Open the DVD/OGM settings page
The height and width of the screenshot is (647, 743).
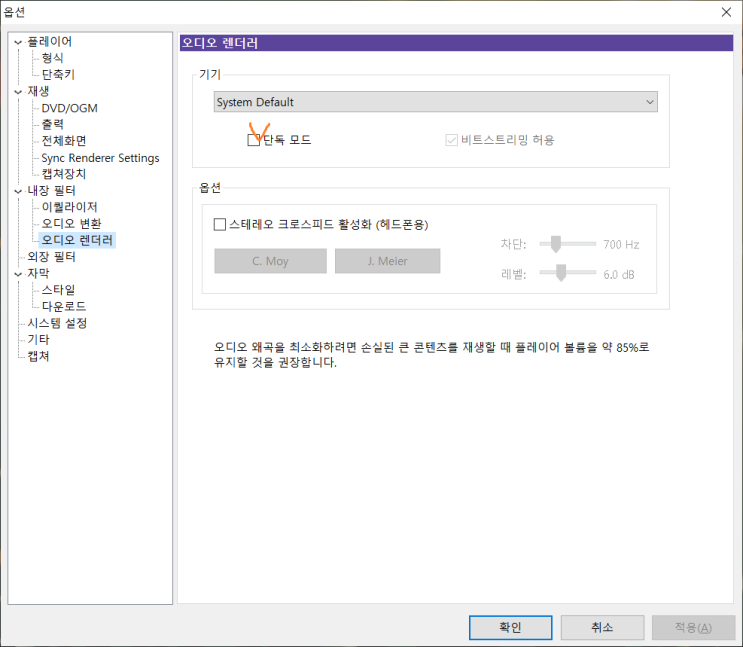tap(69, 108)
